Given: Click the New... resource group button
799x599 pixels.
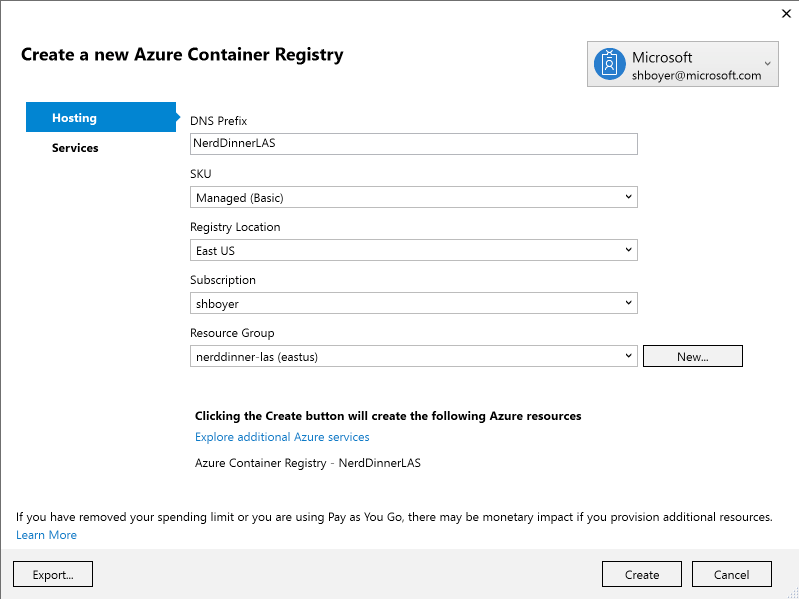Looking at the screenshot, I should [693, 356].
